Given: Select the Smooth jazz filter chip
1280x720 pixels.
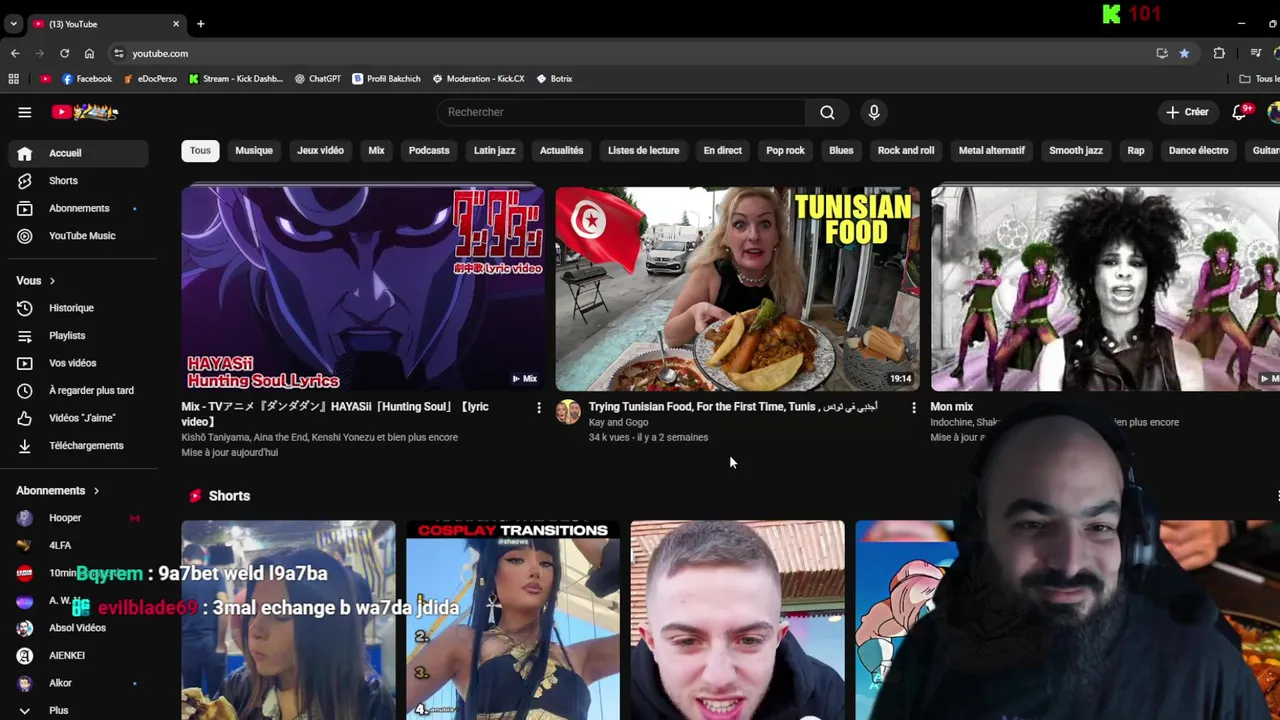Looking at the screenshot, I should point(1075,150).
